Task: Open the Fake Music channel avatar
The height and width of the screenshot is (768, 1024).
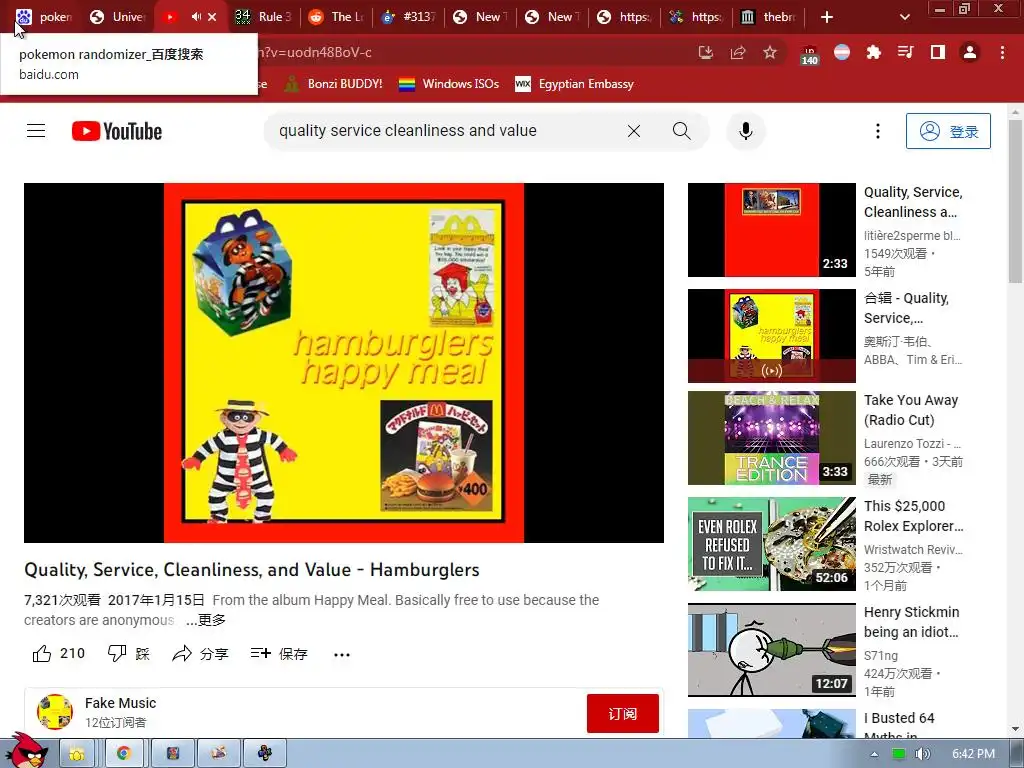Action: pyautogui.click(x=55, y=712)
